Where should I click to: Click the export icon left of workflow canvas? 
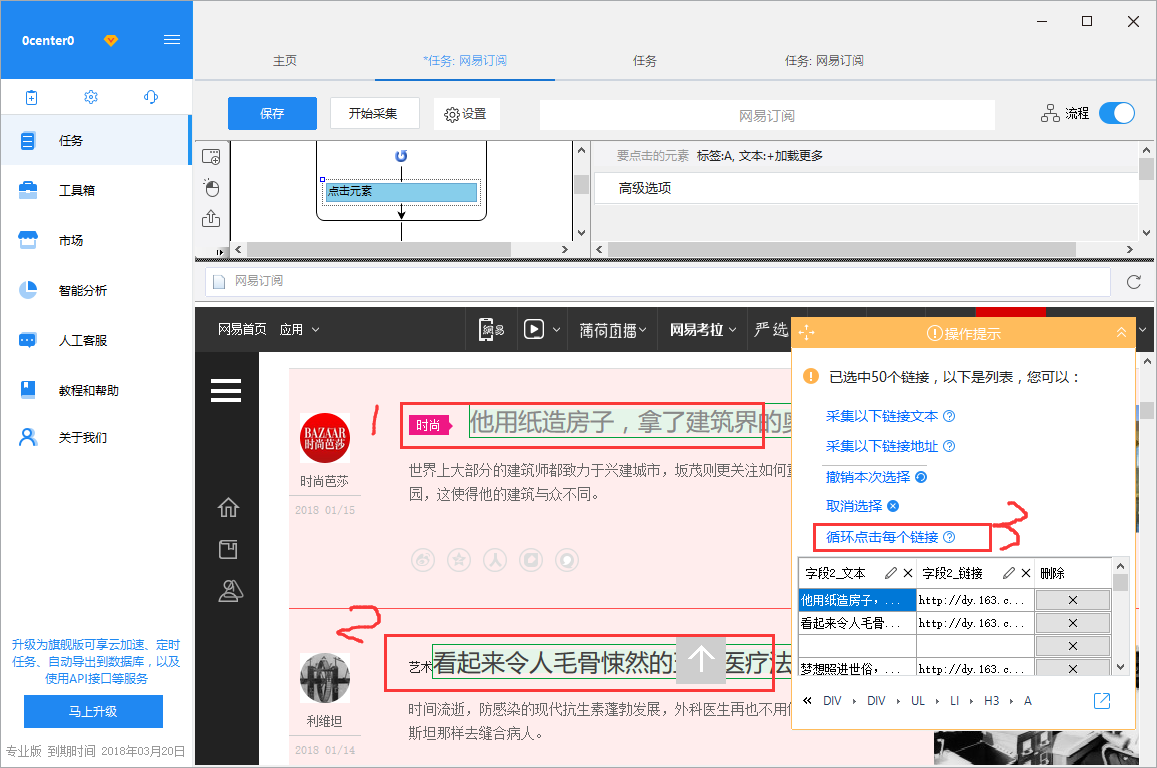(x=211, y=218)
